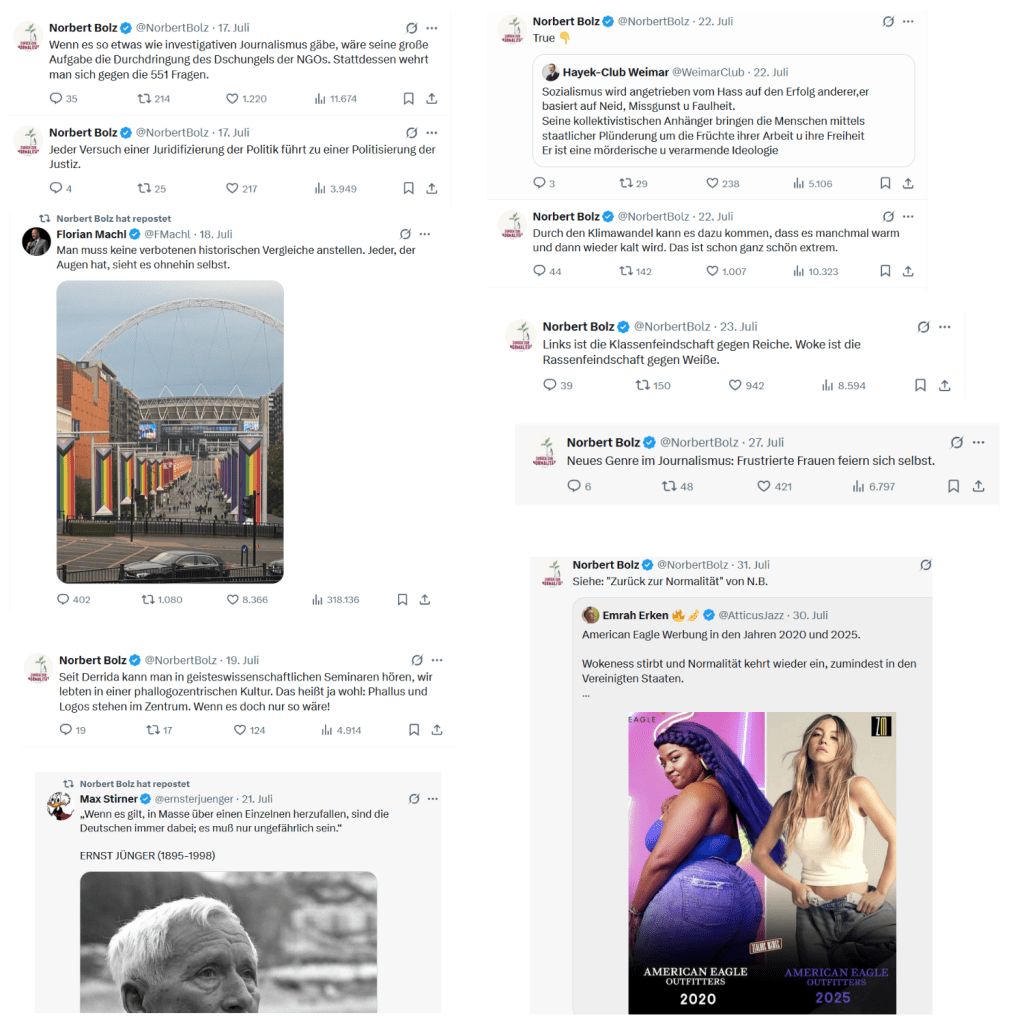Open more menu on the 27. Juli tweet
1024x1024 pixels.
coord(978,442)
